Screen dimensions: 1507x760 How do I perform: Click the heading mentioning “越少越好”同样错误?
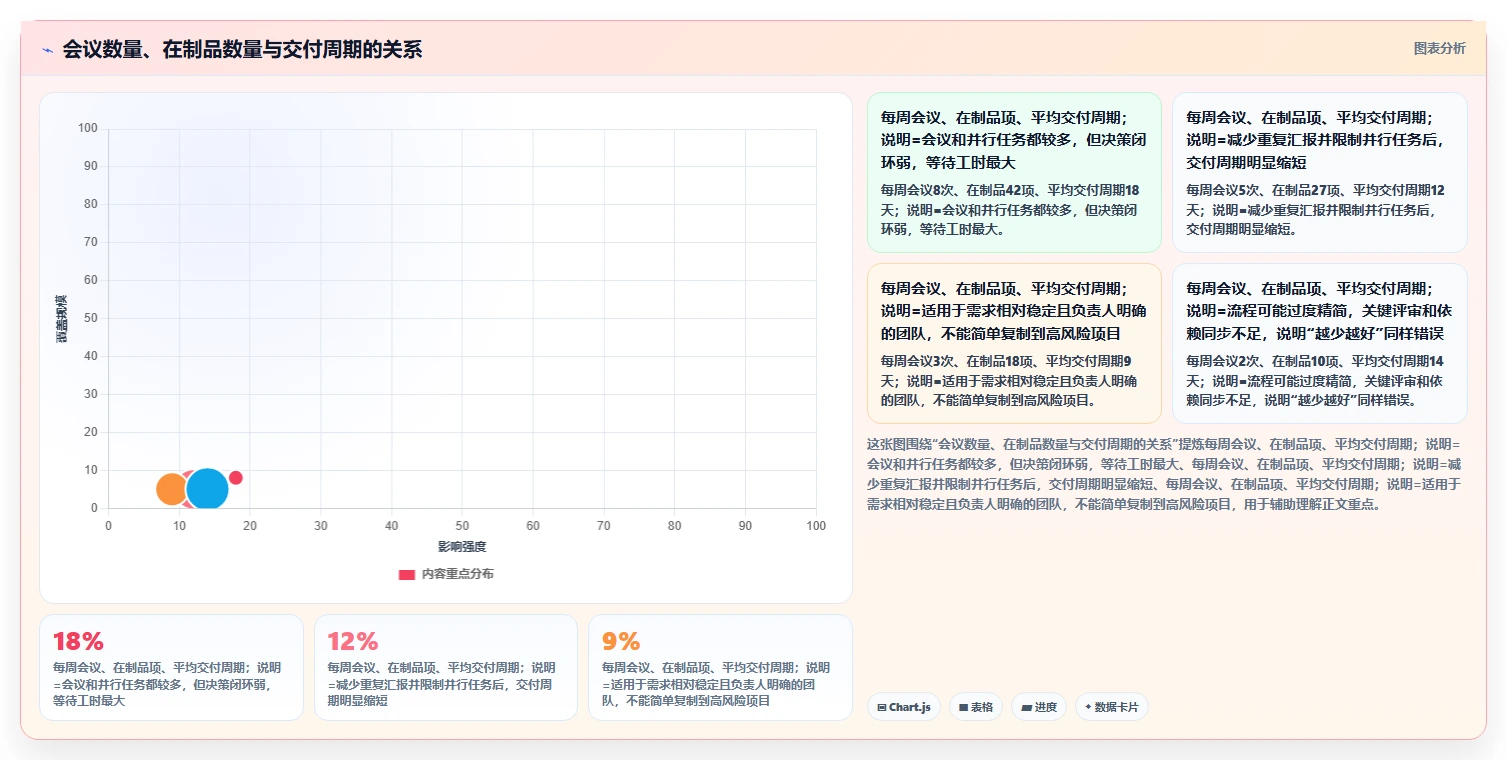coord(1320,310)
